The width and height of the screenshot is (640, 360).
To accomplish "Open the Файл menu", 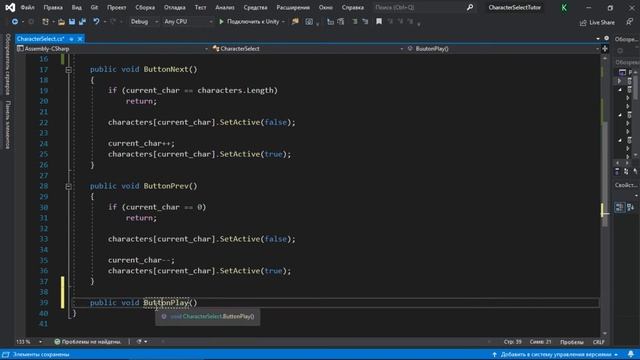I will [x=27, y=7].
